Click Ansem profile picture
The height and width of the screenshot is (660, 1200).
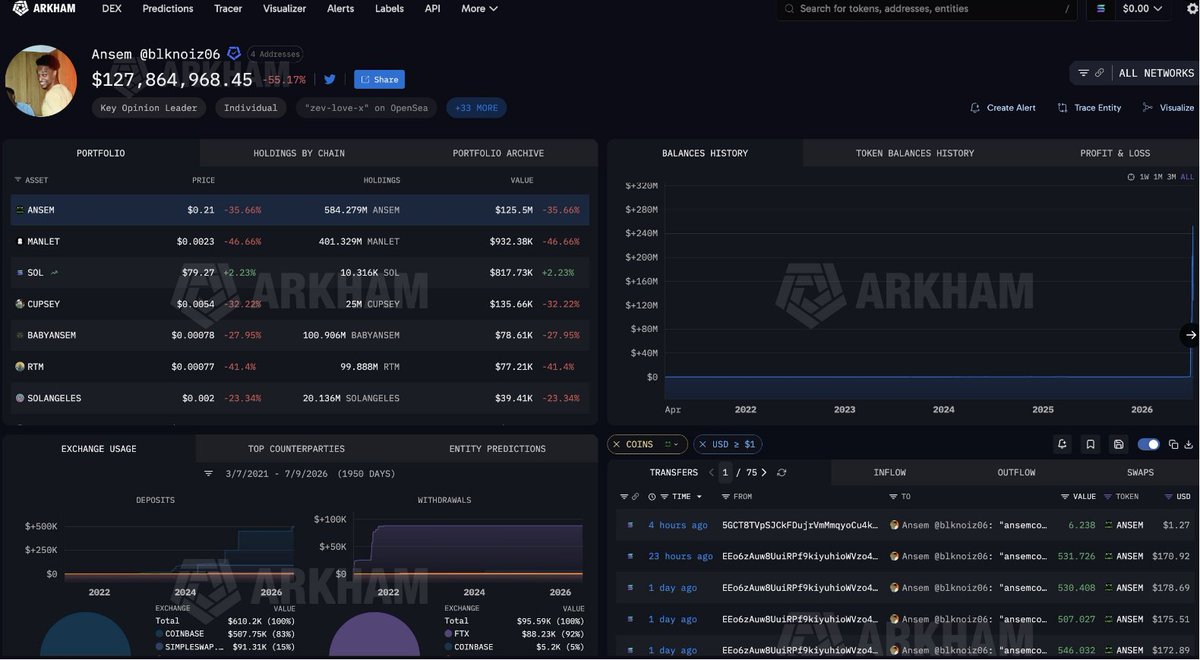(40, 80)
